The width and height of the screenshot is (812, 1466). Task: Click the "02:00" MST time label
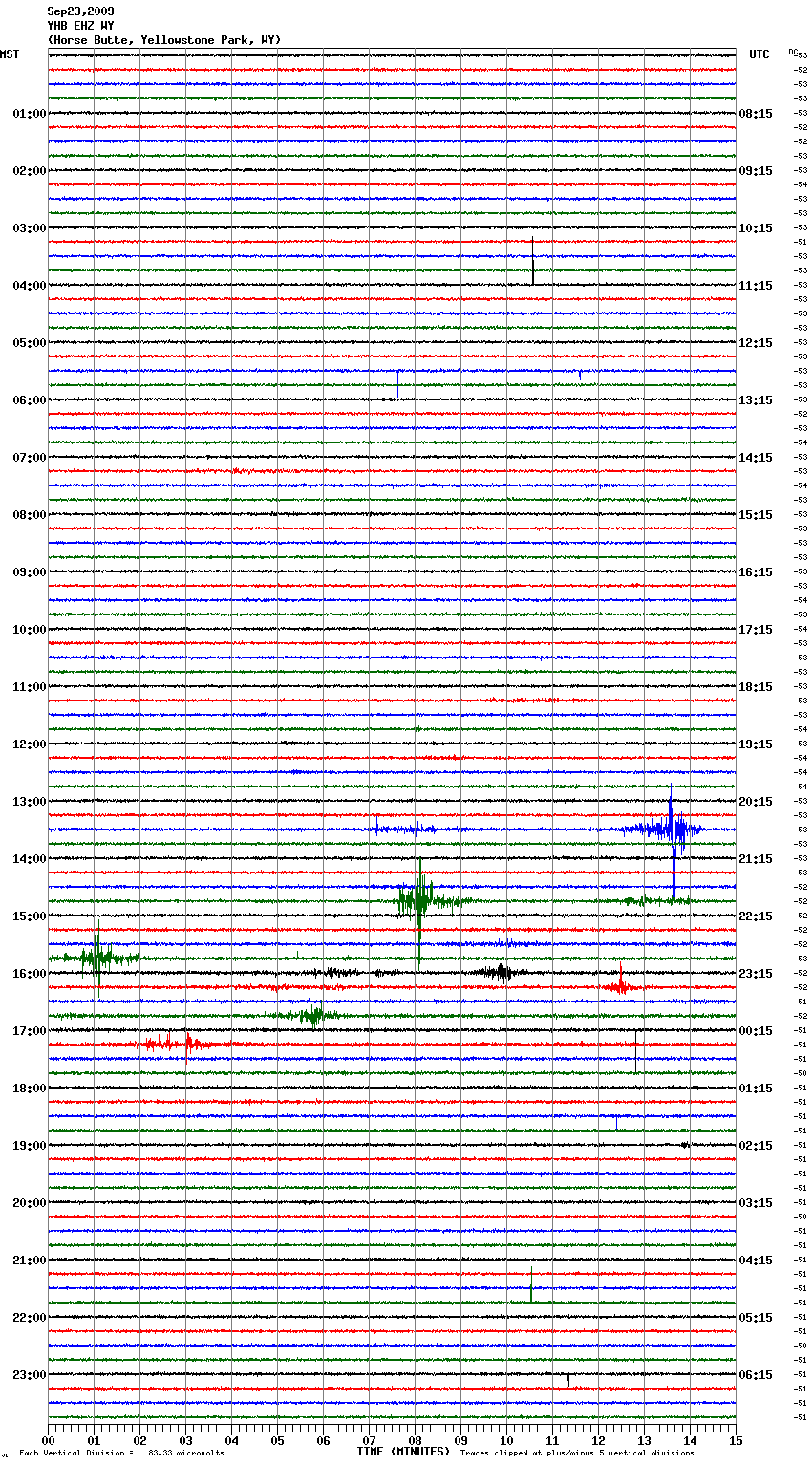pyautogui.click(x=30, y=171)
